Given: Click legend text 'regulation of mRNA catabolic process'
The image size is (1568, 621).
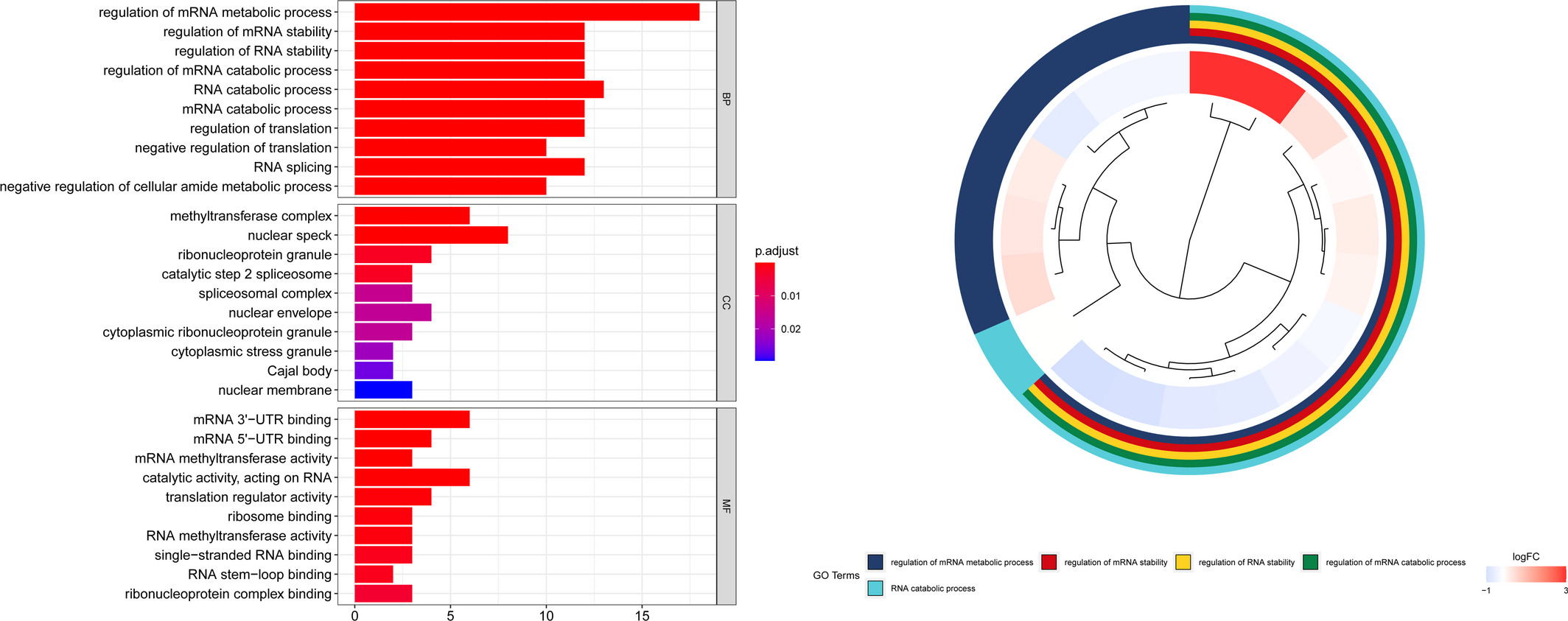Looking at the screenshot, I should [1396, 563].
